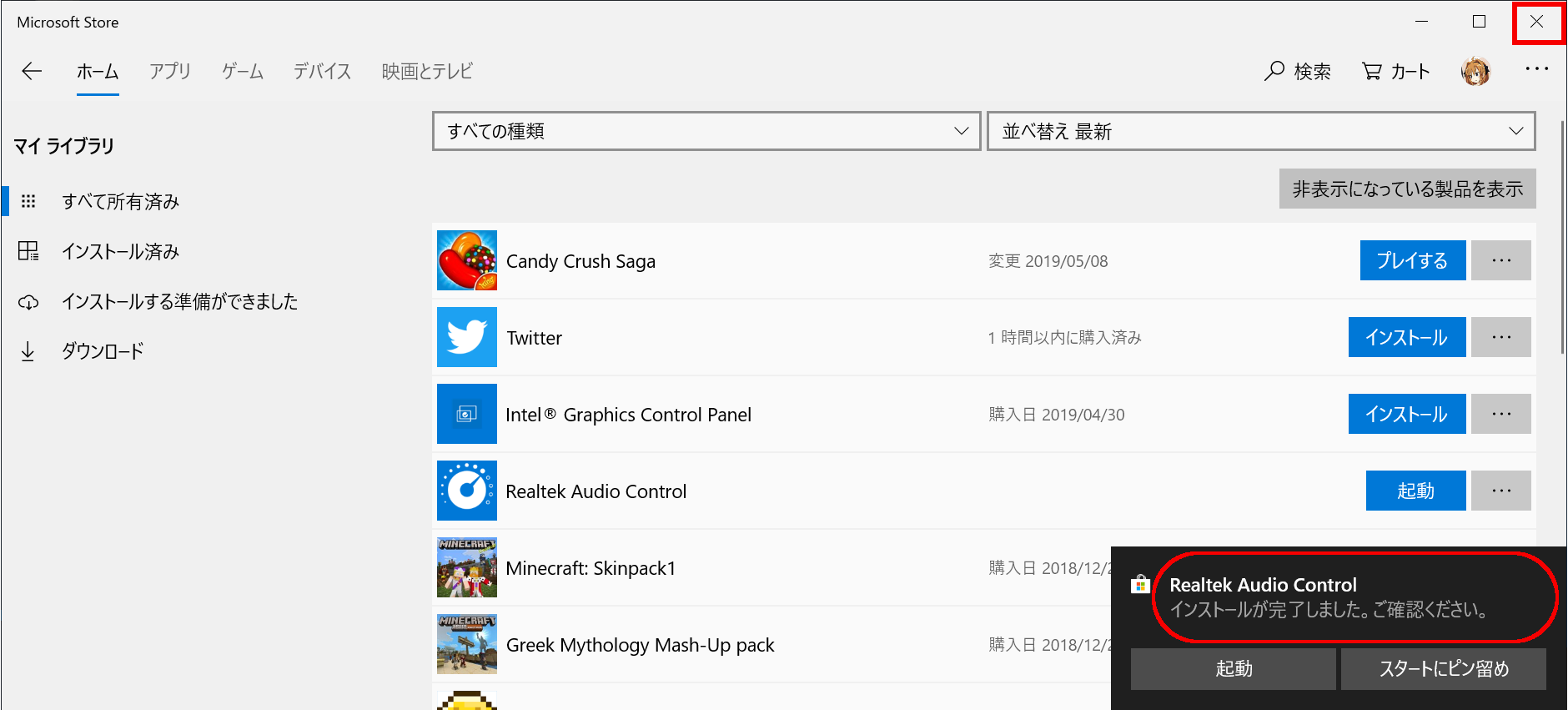Click プレイする for Candy Crush Saga
This screenshot has width=1568, height=710.
tap(1413, 260)
